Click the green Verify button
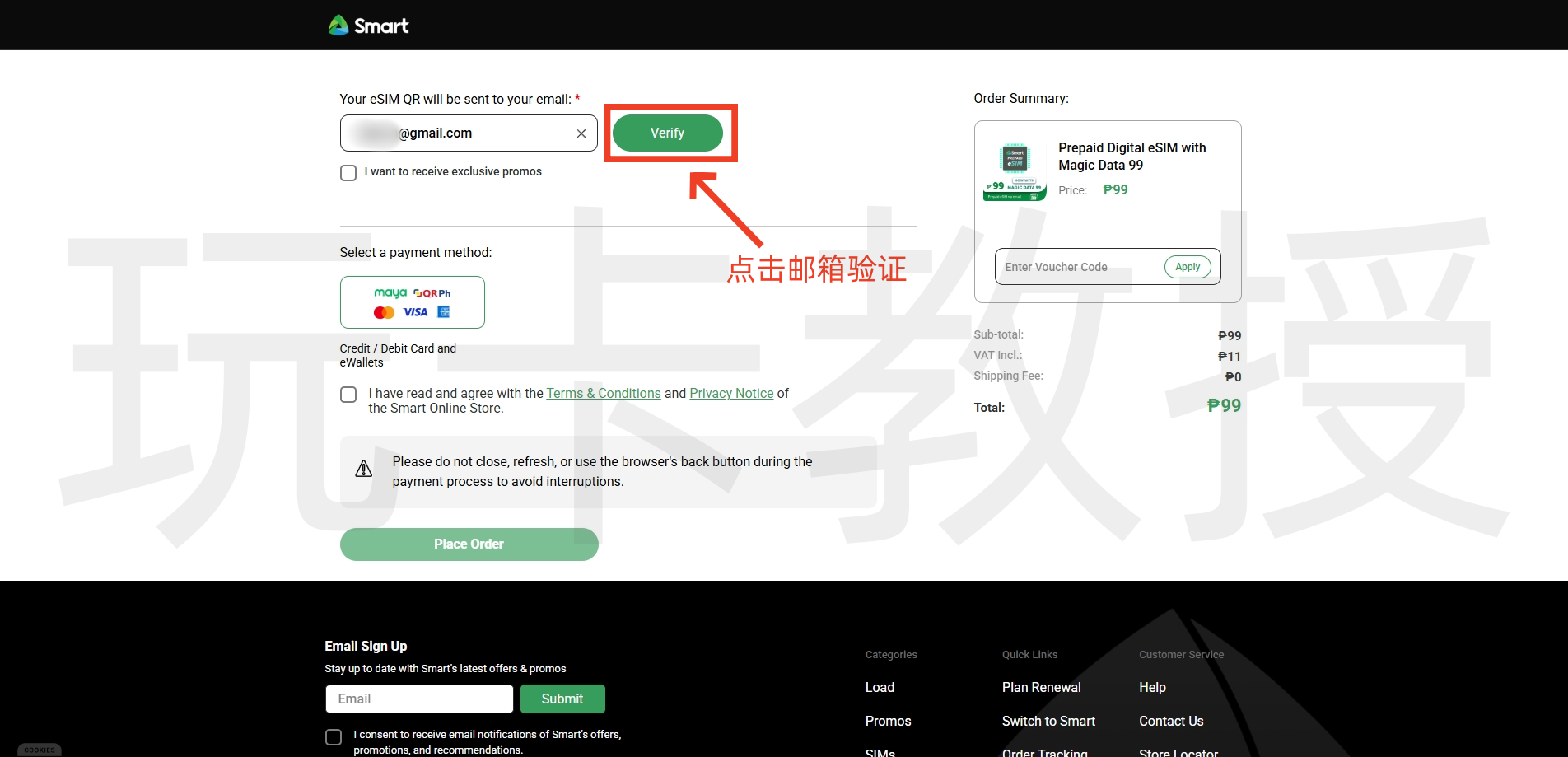Screen dimensions: 1568x757 [x=668, y=133]
